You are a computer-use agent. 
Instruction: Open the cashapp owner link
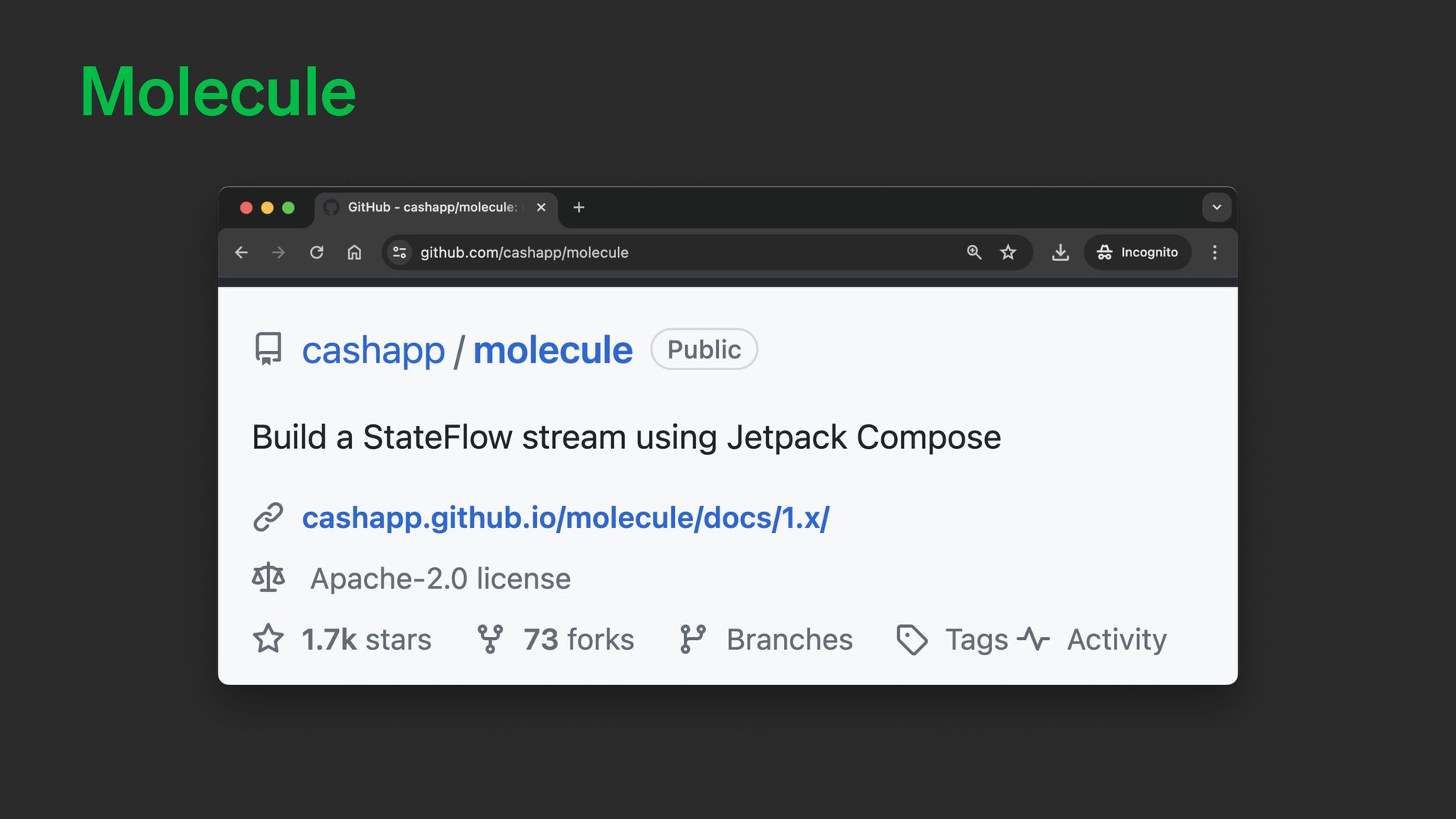pyautogui.click(x=373, y=350)
